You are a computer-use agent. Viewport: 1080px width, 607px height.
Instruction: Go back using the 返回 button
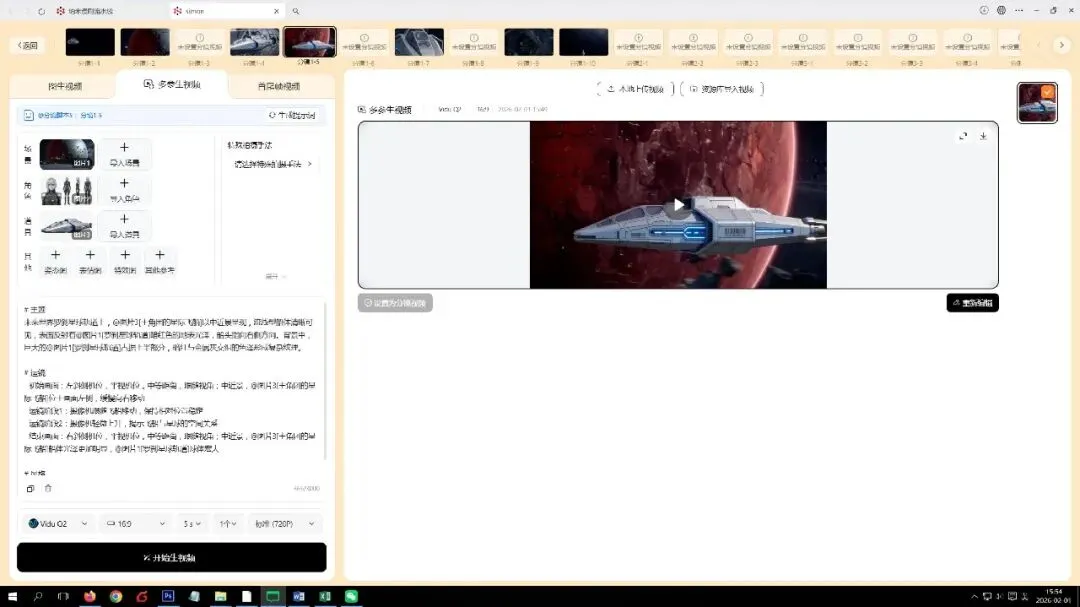[28, 45]
